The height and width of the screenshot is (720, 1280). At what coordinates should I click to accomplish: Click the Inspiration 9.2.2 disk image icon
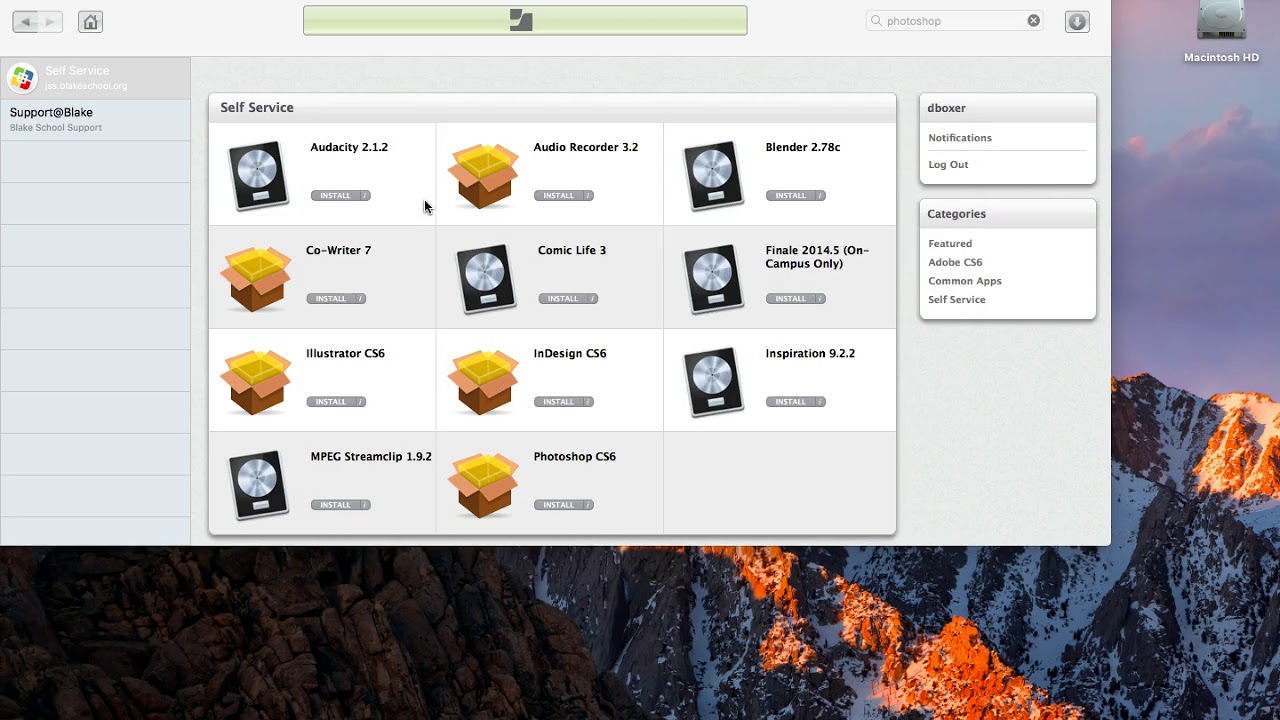pyautogui.click(x=713, y=382)
